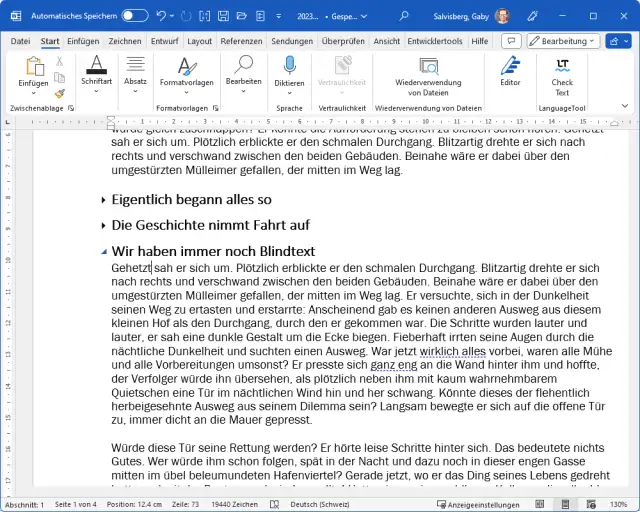Click the format painter brush icon
Screen dimensions: 640x512
tap(60, 93)
